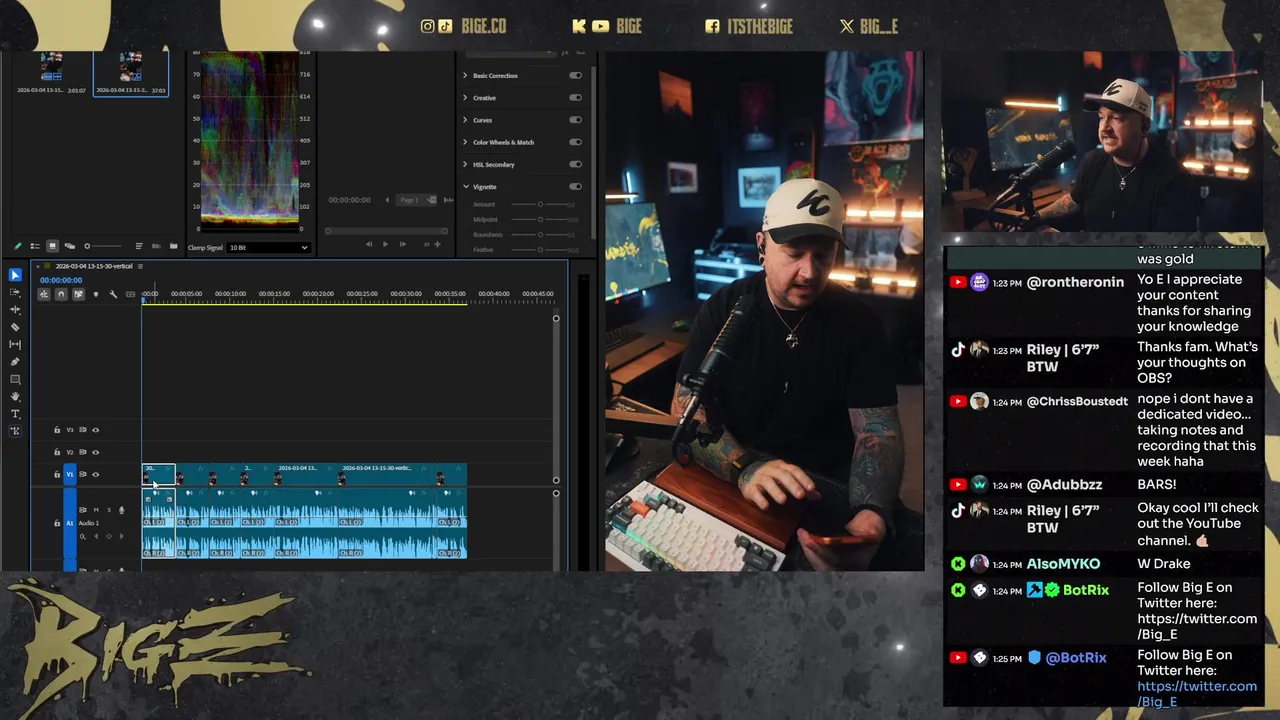The width and height of the screenshot is (1280, 720).
Task: Click the new bin folder icon
Action: pyautogui.click(x=173, y=246)
